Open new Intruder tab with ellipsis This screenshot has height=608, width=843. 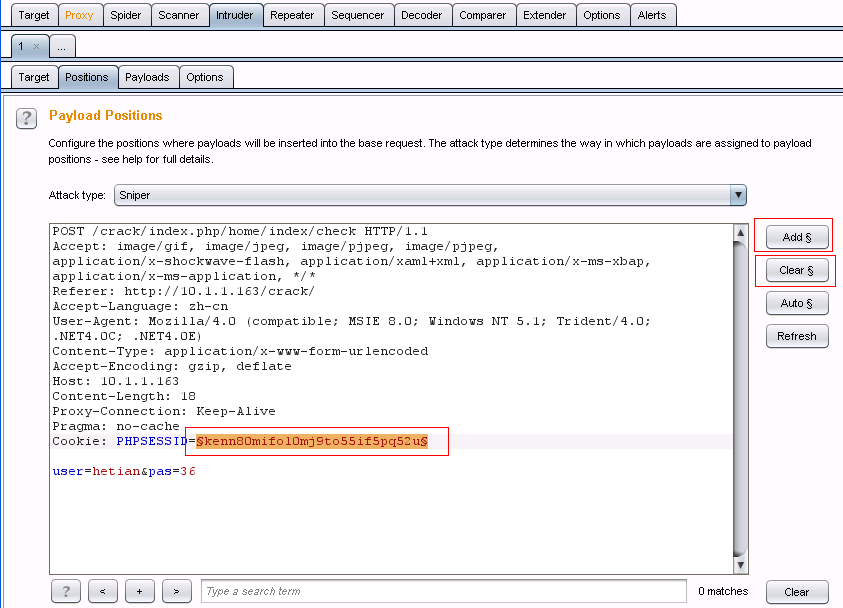(x=62, y=46)
